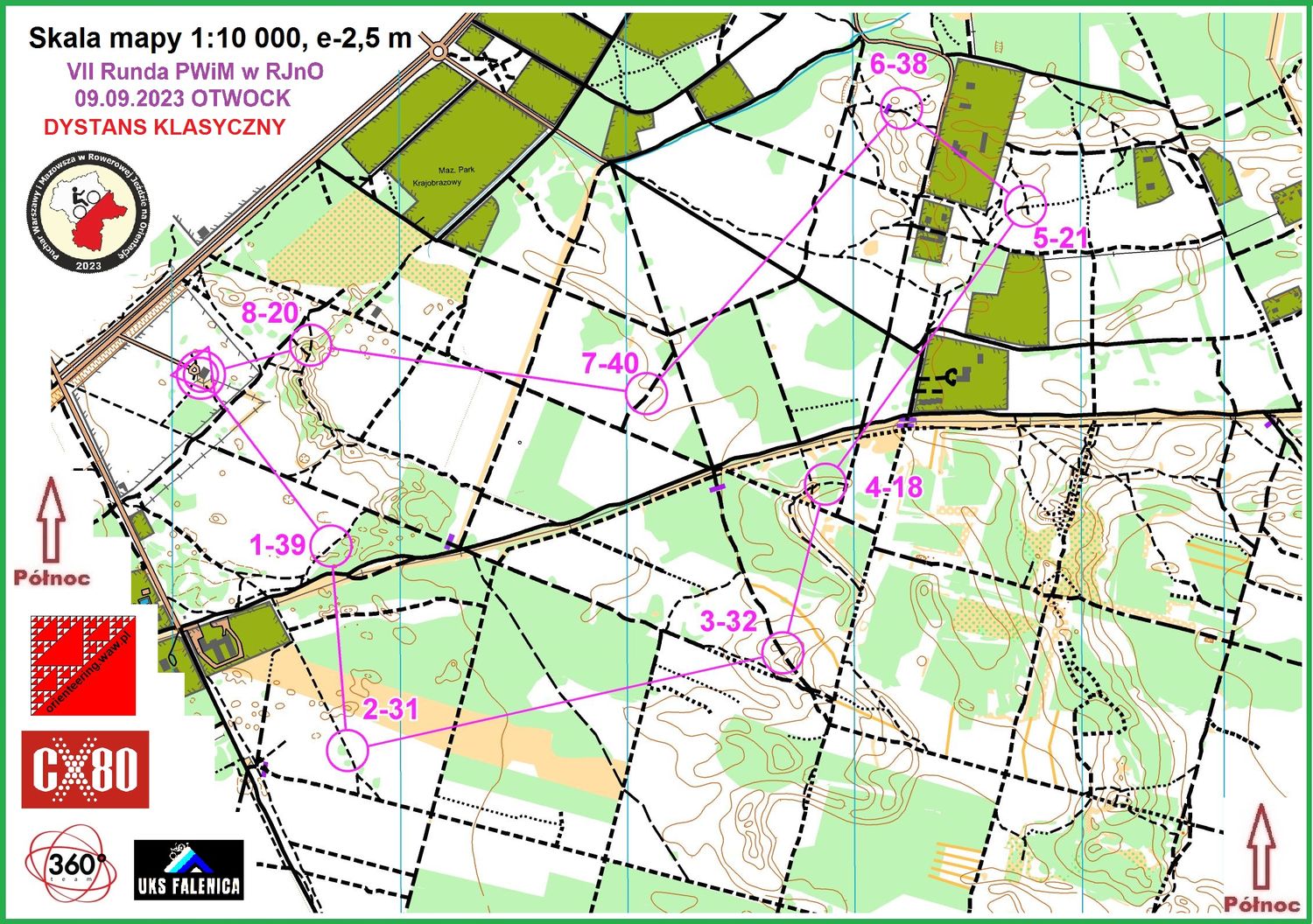Select control circle 8-20
Viewport: 1313px width, 924px height.
pyautogui.click(x=310, y=345)
